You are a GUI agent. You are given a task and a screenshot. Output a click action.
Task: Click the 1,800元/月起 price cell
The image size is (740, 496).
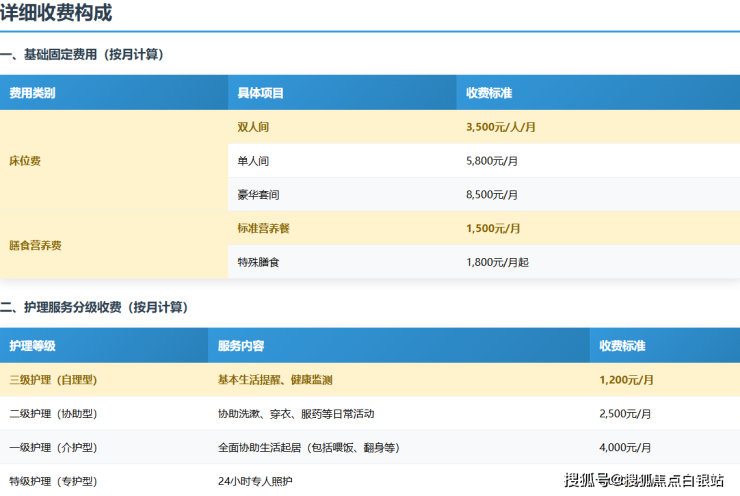[497, 262]
